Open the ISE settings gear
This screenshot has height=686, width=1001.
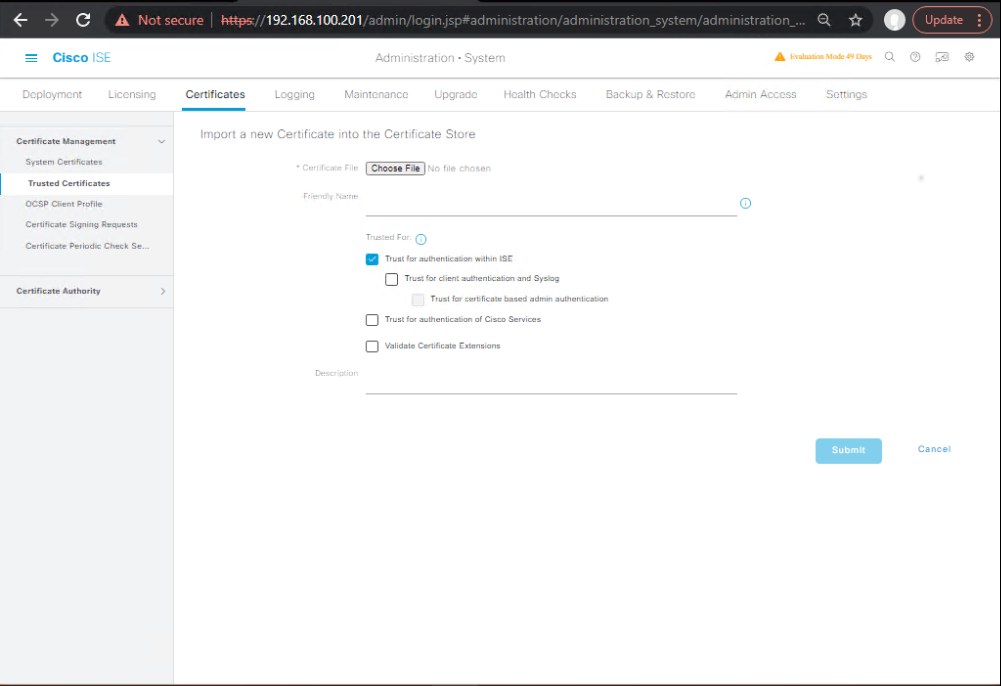(969, 57)
